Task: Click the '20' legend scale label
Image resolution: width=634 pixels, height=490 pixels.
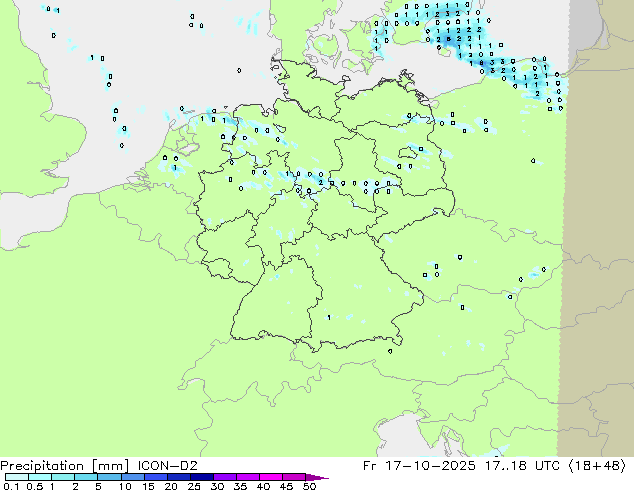Action: 171,486
